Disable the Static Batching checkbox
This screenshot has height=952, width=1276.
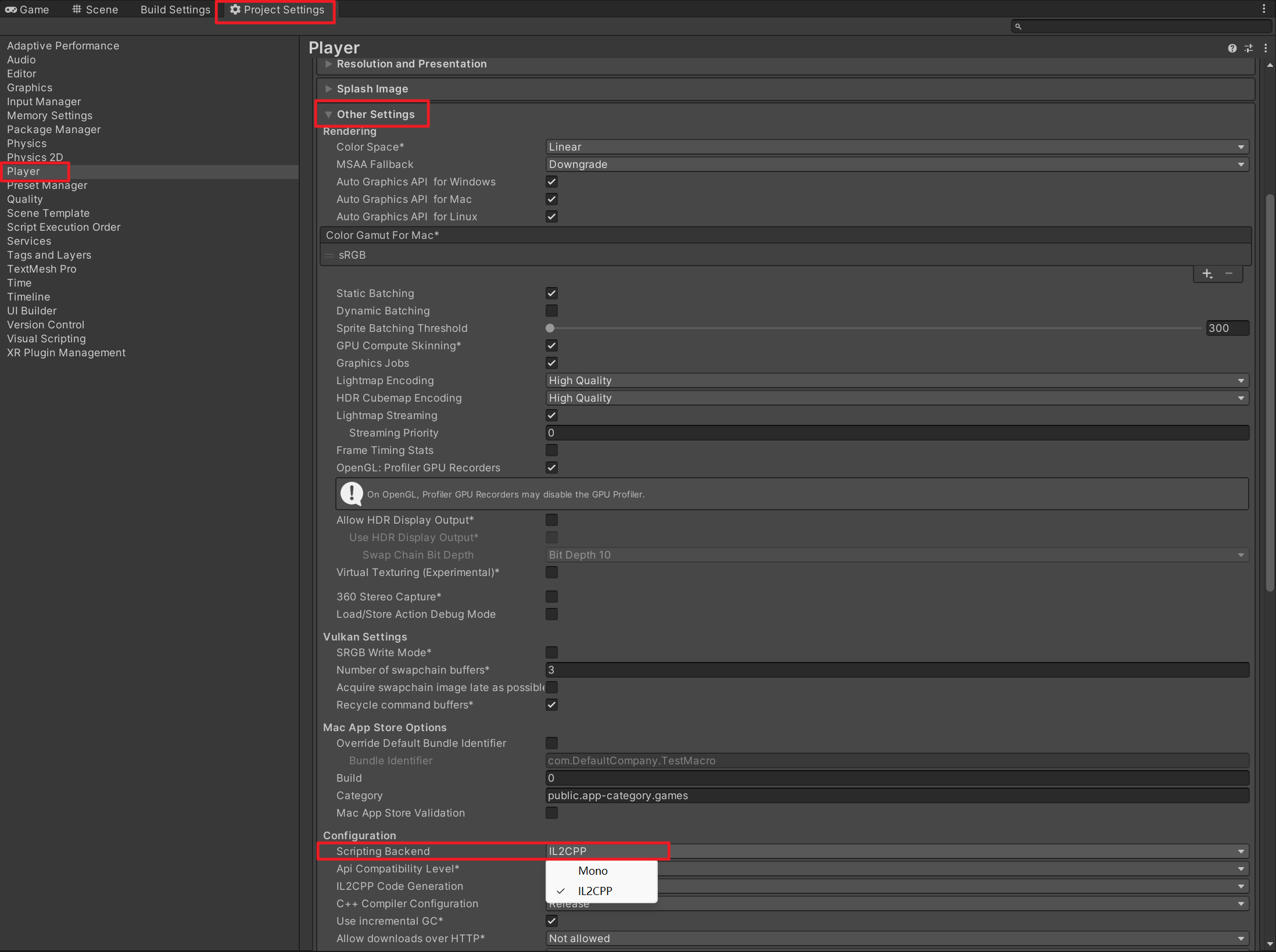click(551, 294)
